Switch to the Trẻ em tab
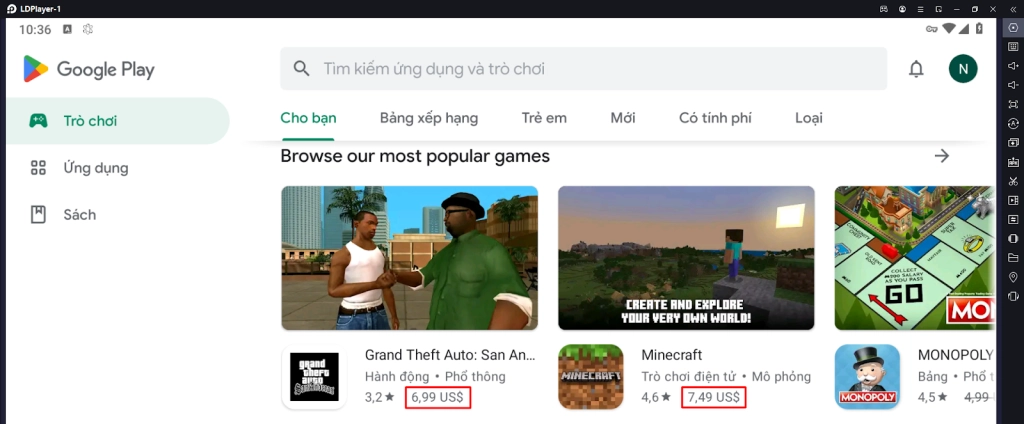 544,118
